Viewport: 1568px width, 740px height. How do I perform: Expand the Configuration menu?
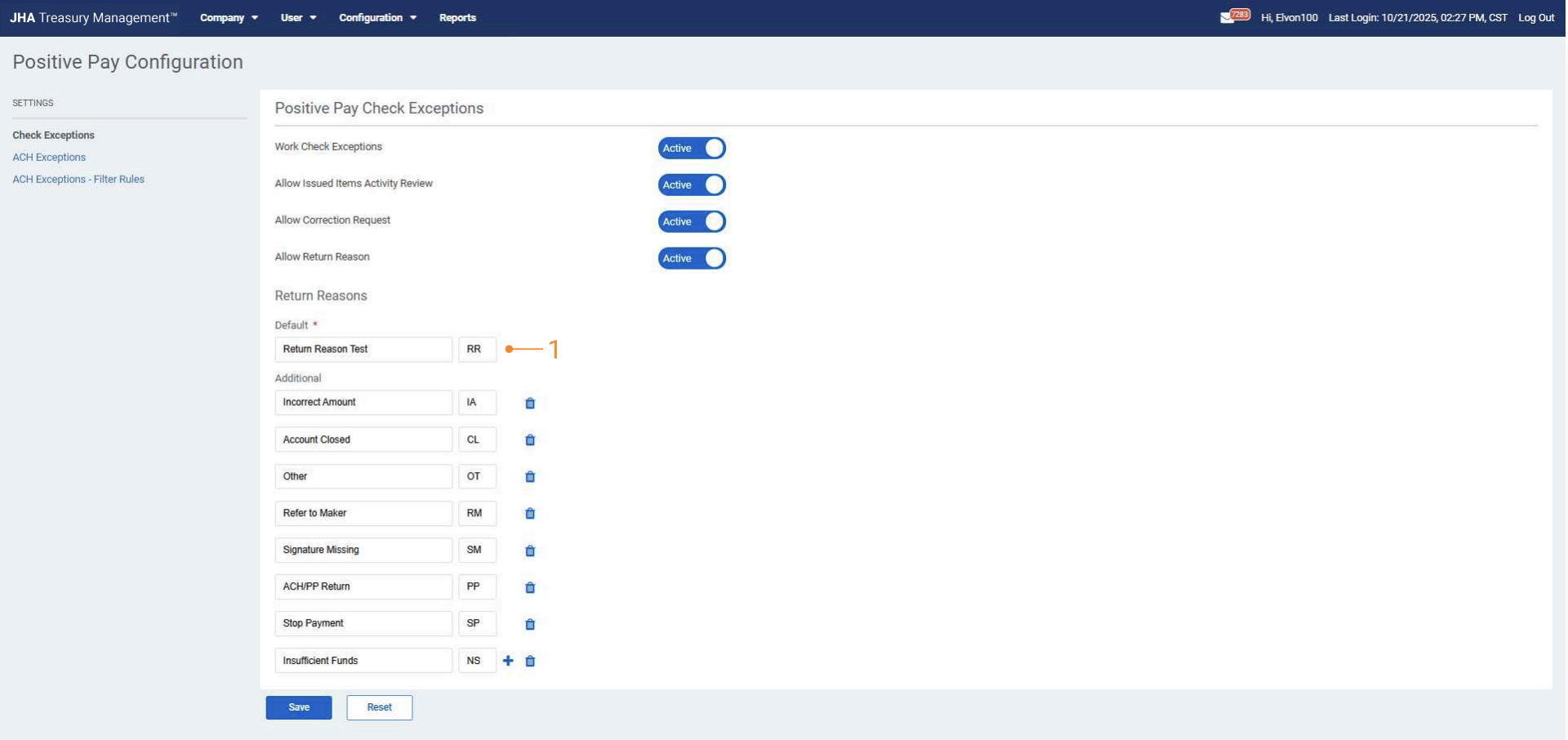[377, 18]
